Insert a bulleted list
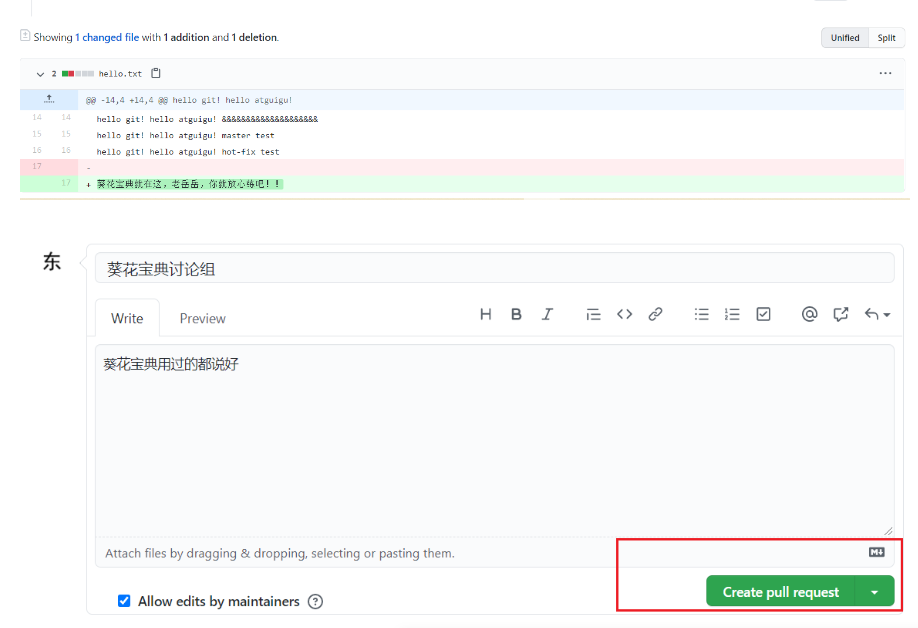Image resolution: width=918 pixels, height=628 pixels. (x=701, y=314)
